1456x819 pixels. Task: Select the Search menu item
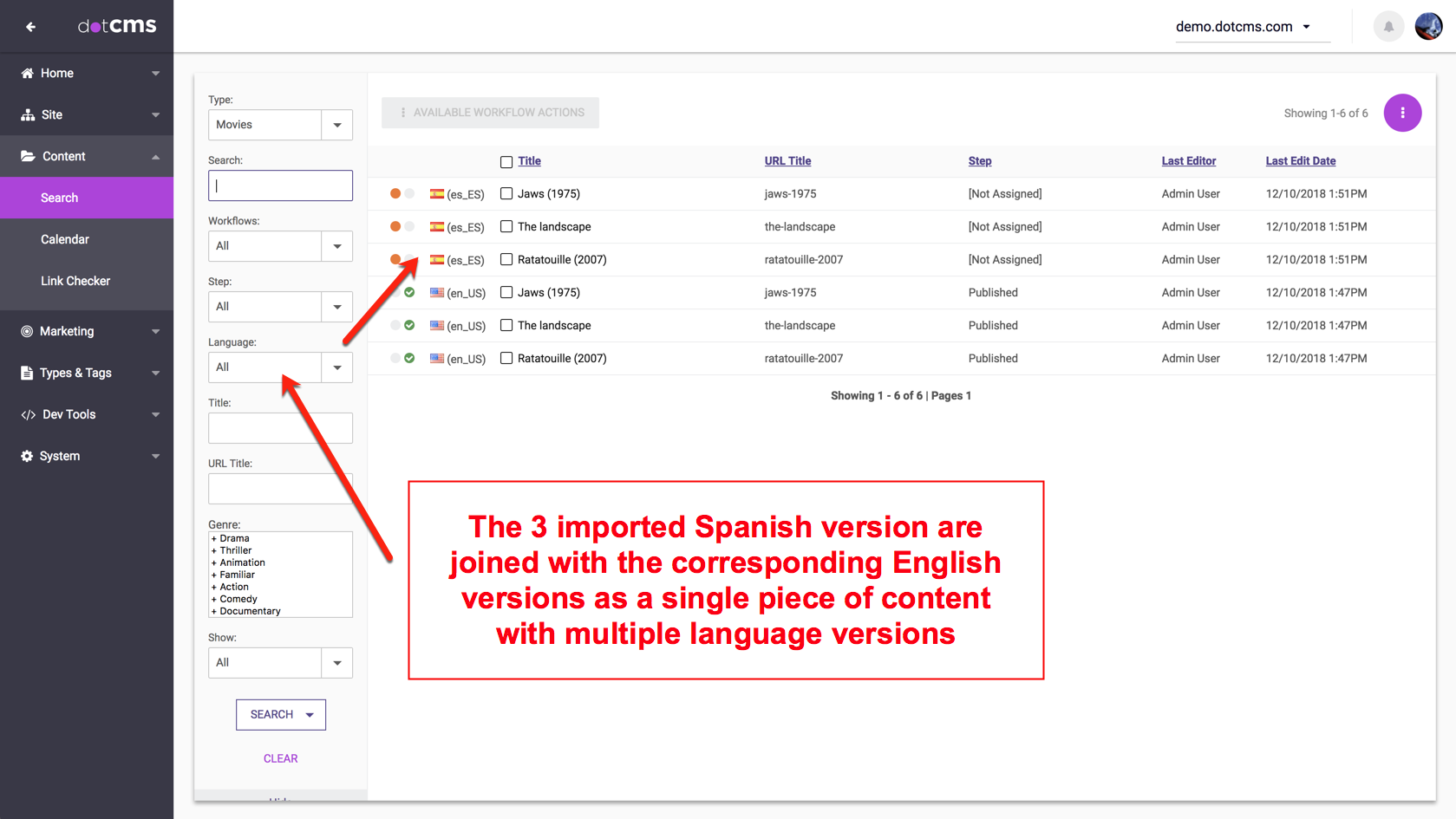tap(87, 198)
